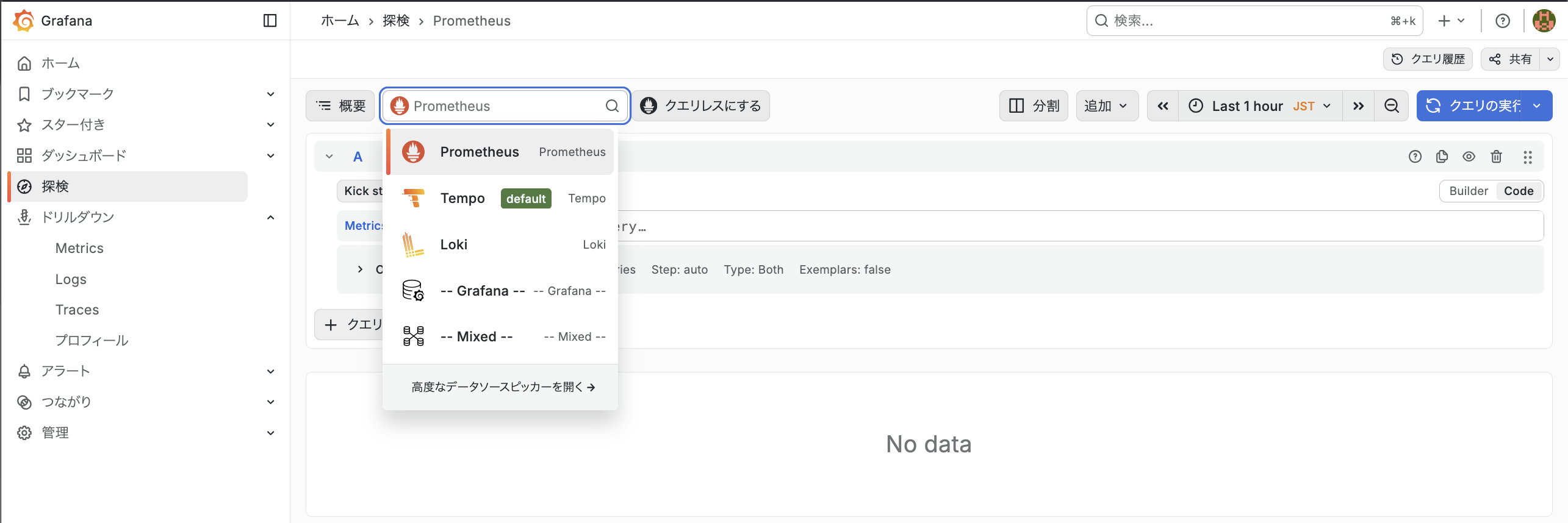This screenshot has width=1568, height=523.
Task: Open Query history (クエリ履歴)
Action: click(x=1428, y=59)
